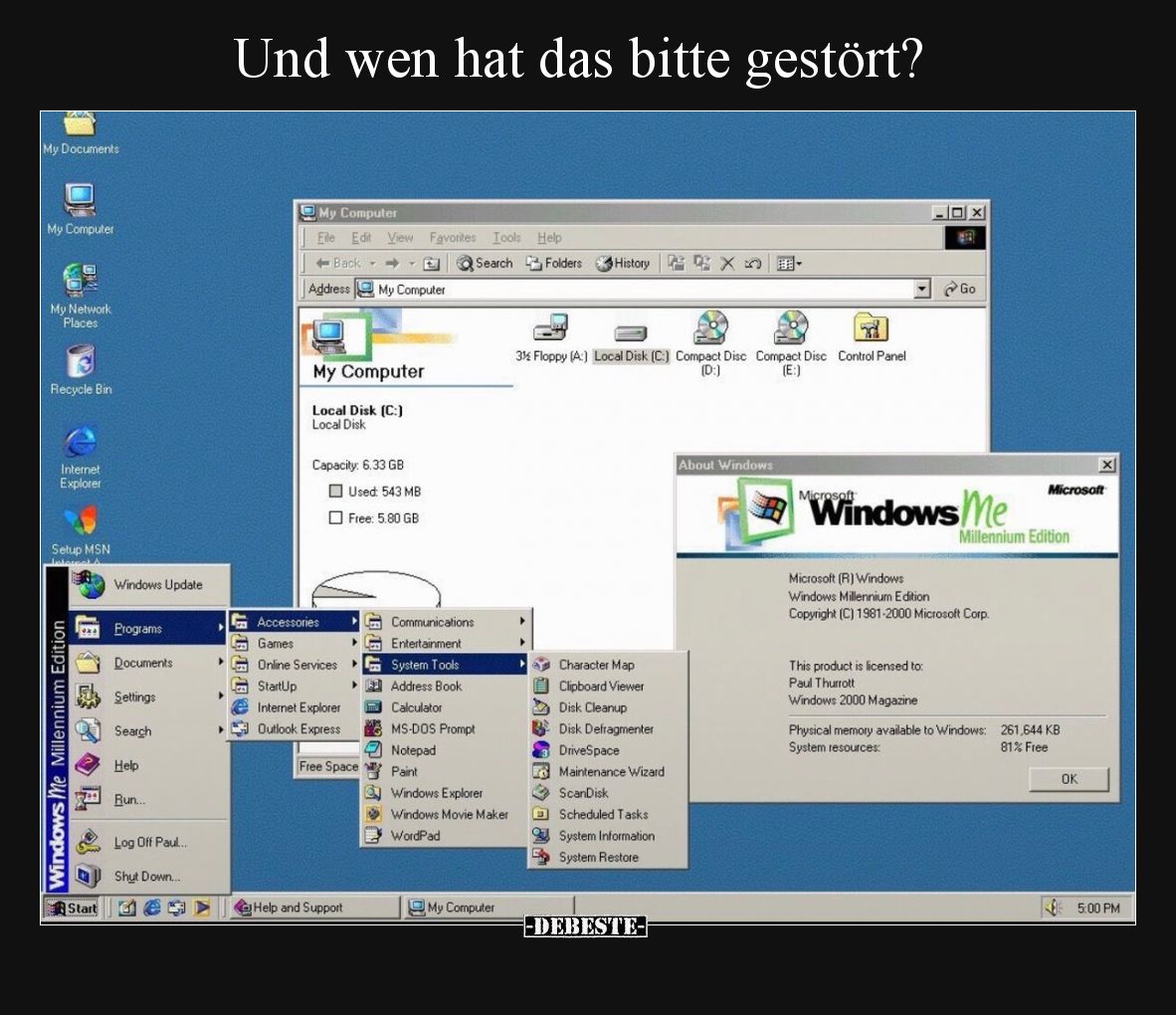Click the Go button
1176x1015 pixels.
tap(959, 289)
